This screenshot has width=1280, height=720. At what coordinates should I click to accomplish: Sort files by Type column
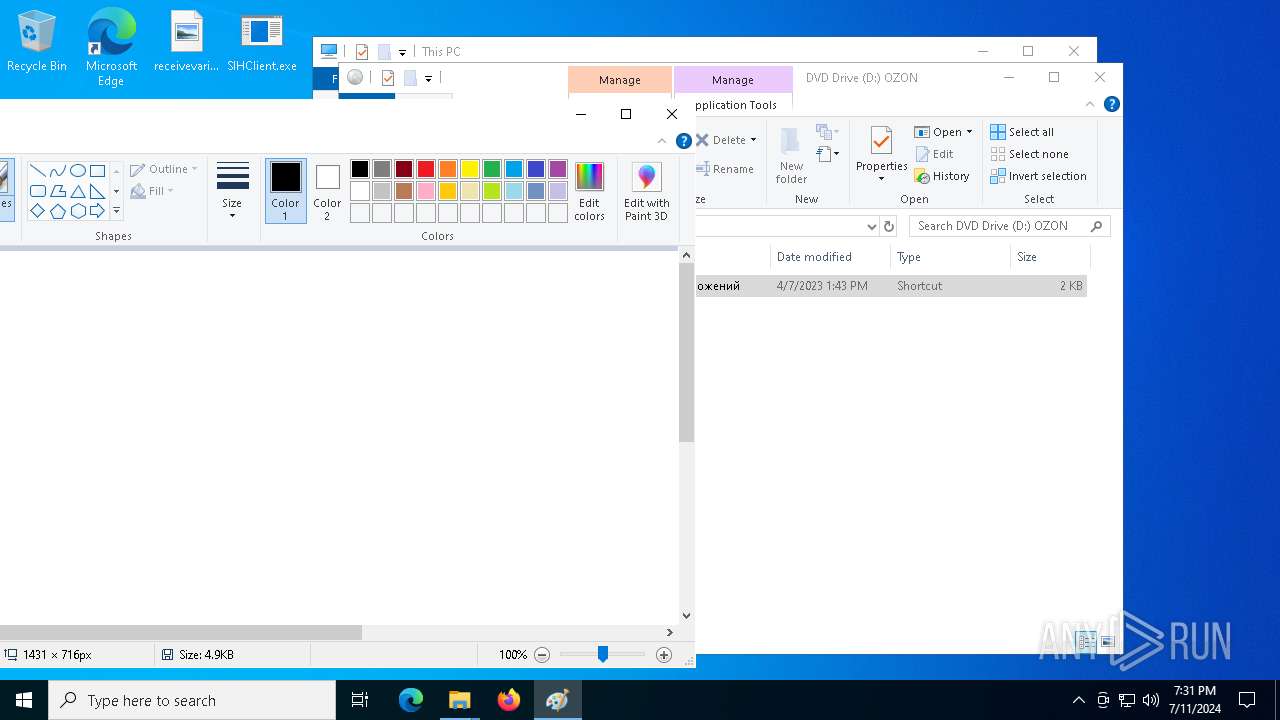click(x=950, y=257)
